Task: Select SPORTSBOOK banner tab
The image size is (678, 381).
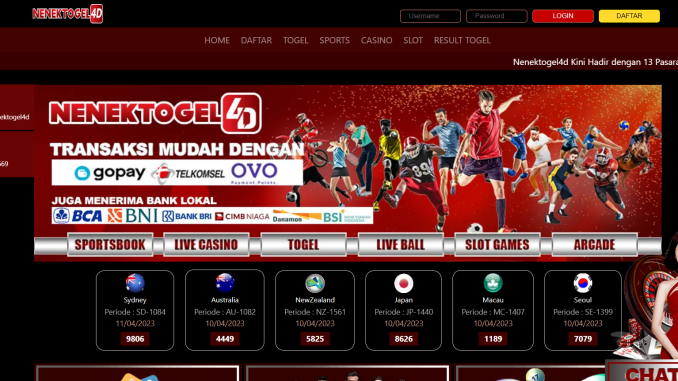Action: (x=110, y=245)
